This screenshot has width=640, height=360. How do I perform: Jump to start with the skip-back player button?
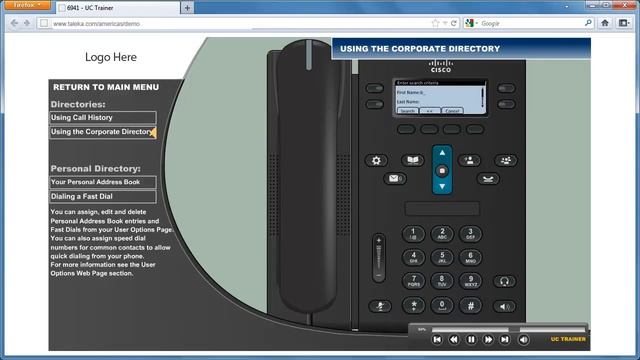point(437,340)
